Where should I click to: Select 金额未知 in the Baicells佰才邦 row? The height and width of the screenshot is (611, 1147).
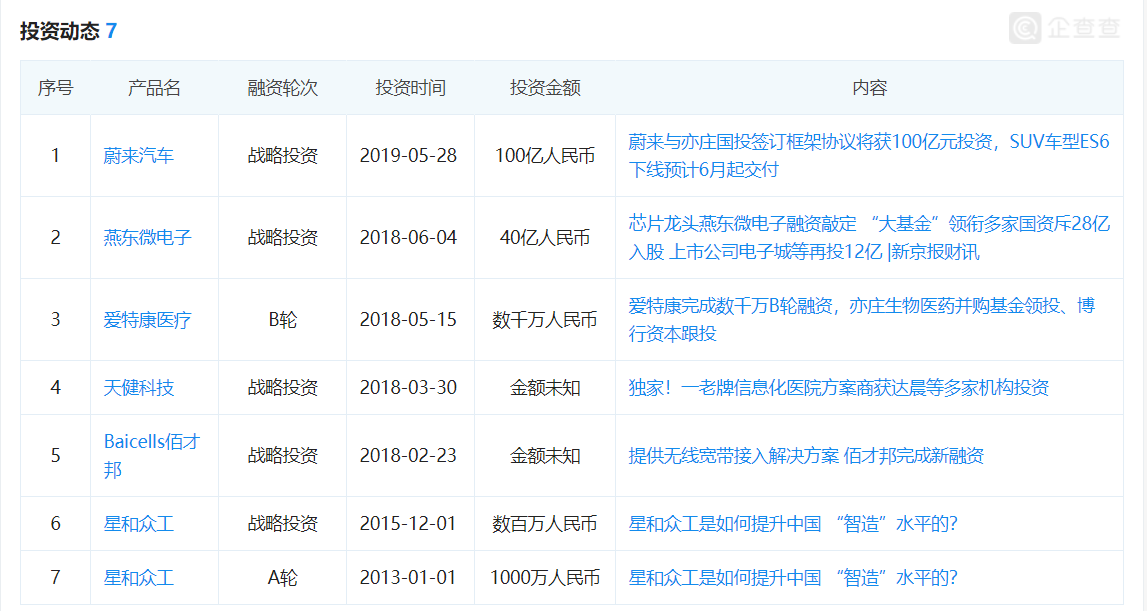tap(545, 456)
